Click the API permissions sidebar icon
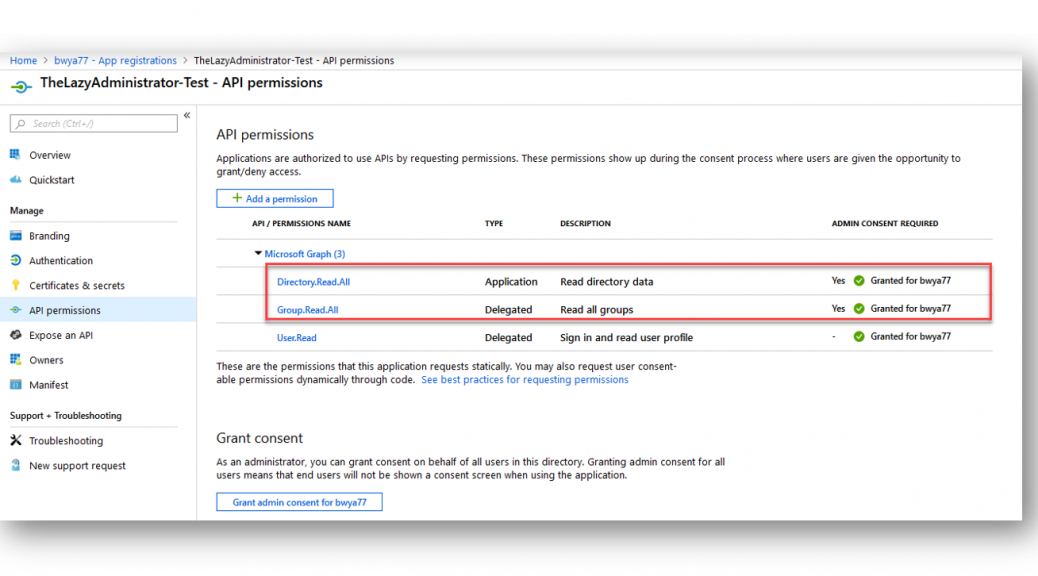The height and width of the screenshot is (576, 1038). pyautogui.click(x=15, y=310)
